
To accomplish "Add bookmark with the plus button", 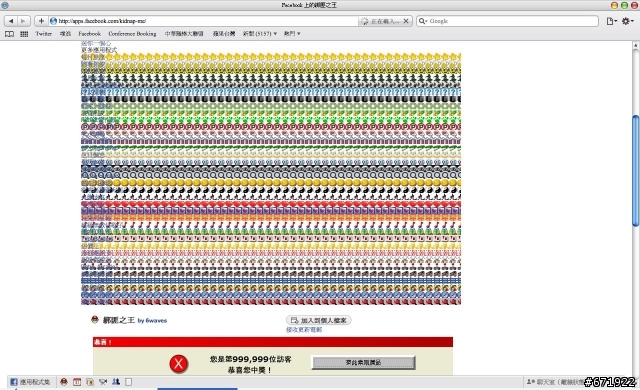I will pyautogui.click(x=41, y=21).
